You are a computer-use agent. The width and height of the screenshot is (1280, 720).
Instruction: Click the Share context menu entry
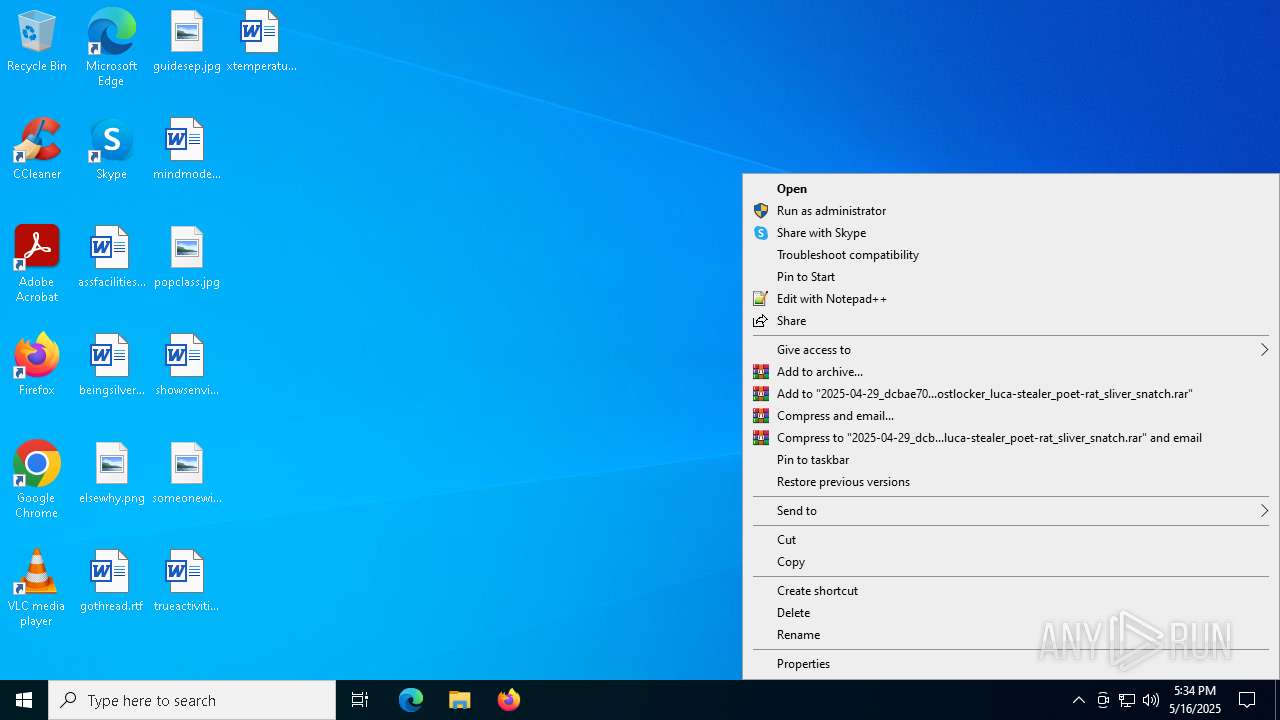point(1011,321)
